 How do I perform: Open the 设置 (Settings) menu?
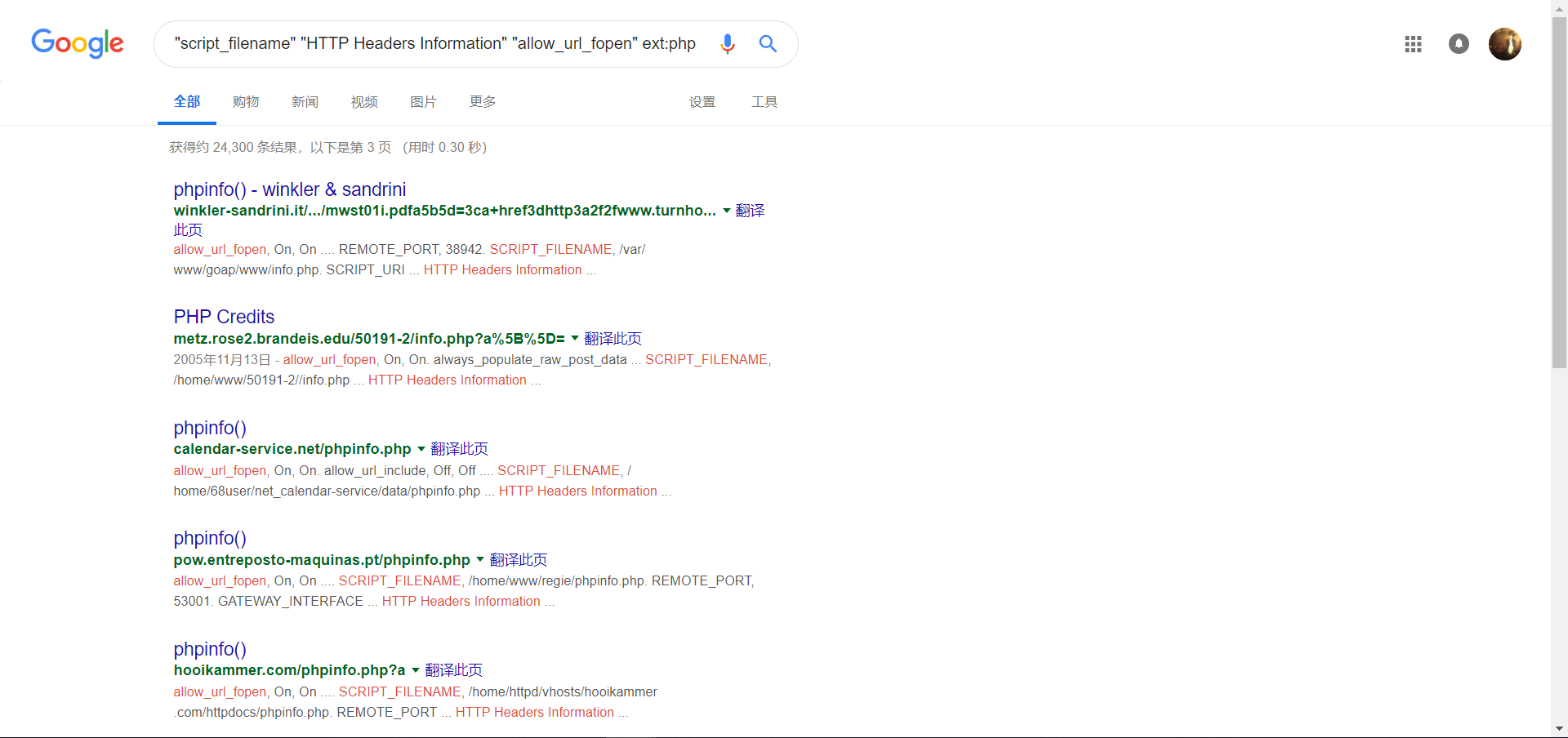click(x=702, y=102)
